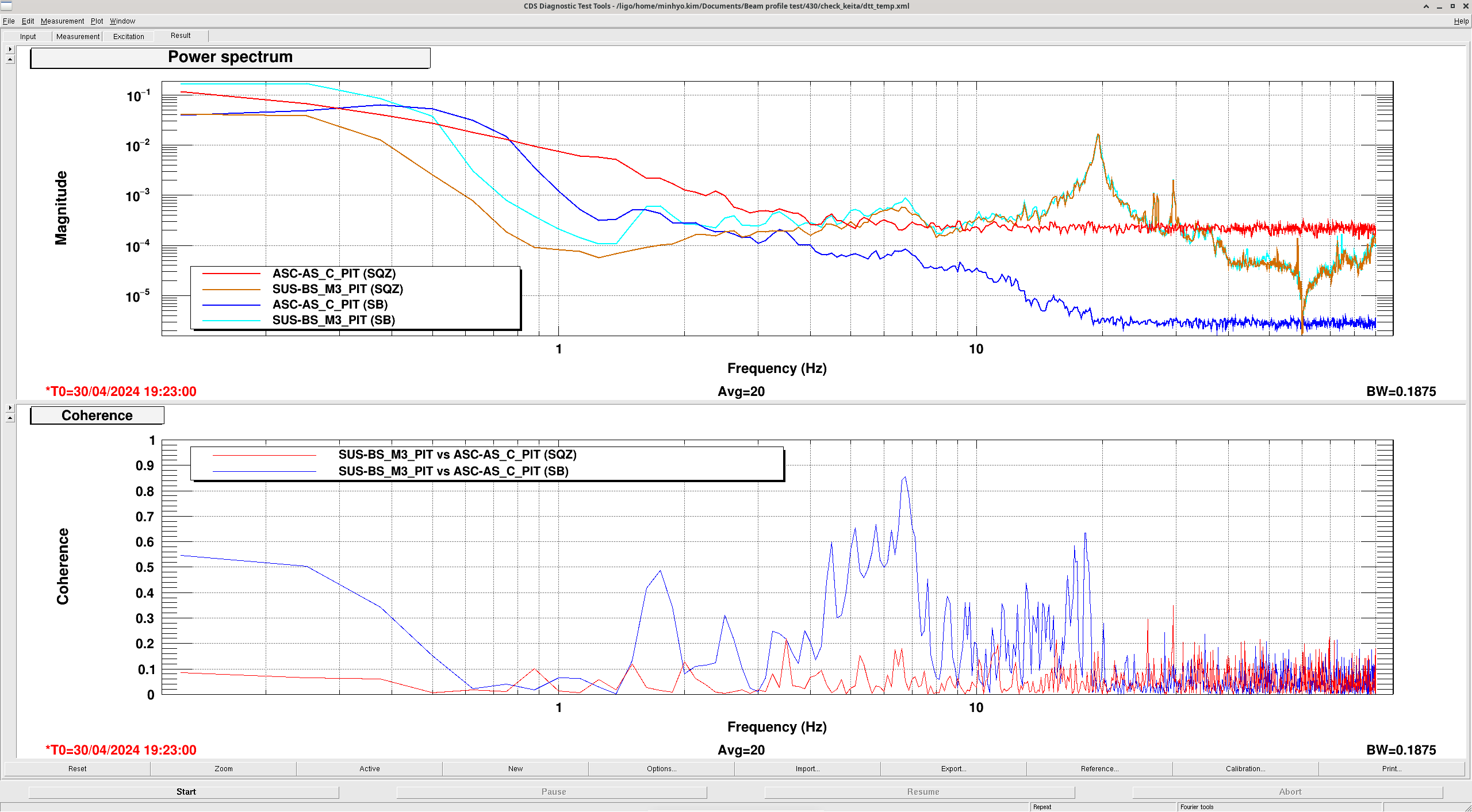Click the Options... button
The image size is (1472, 812).
(661, 769)
